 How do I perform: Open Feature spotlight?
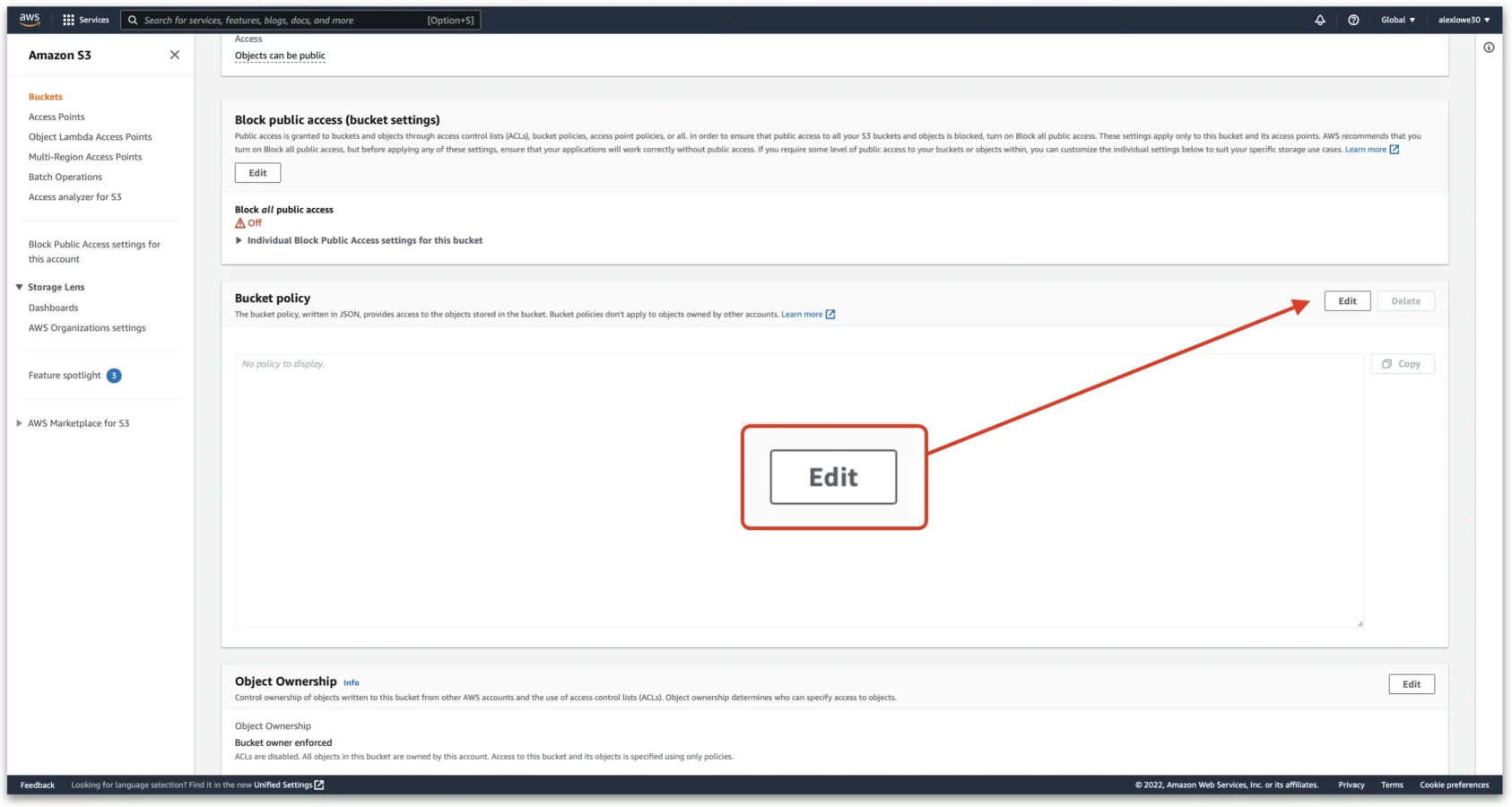click(65, 376)
